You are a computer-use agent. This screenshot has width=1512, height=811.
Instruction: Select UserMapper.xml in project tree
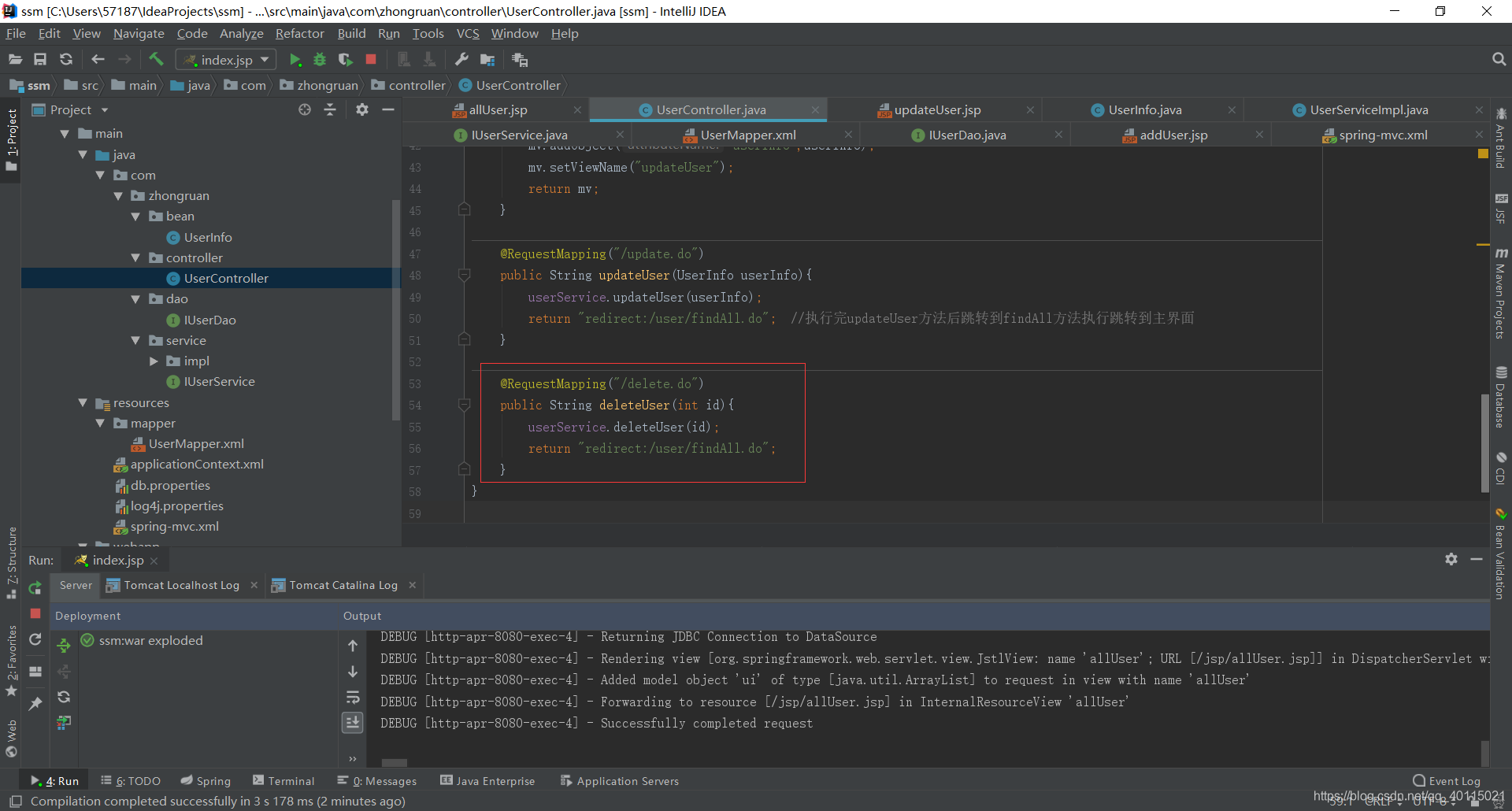[196, 444]
